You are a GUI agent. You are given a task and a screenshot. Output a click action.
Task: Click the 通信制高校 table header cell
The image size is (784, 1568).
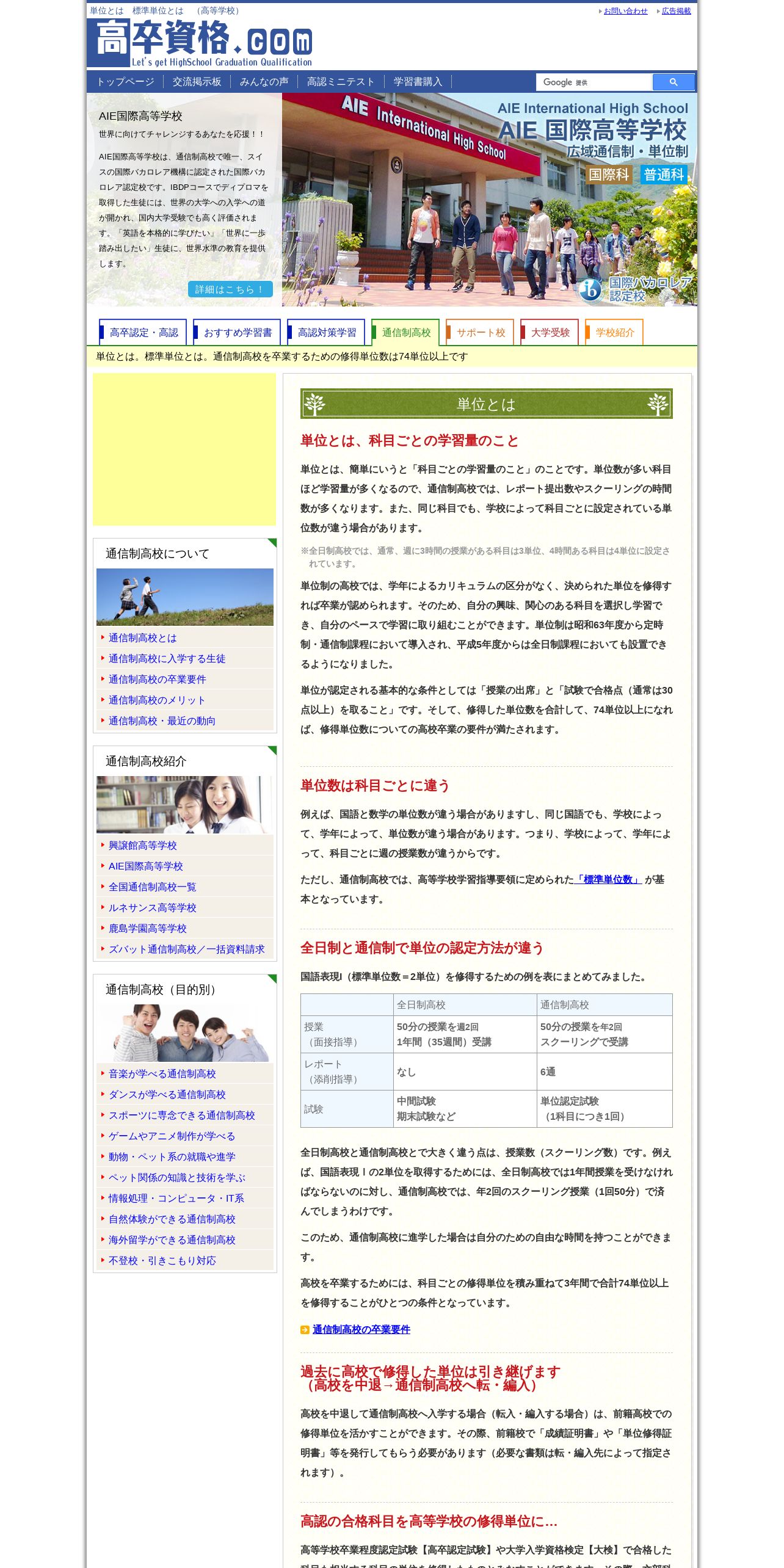point(604,1005)
